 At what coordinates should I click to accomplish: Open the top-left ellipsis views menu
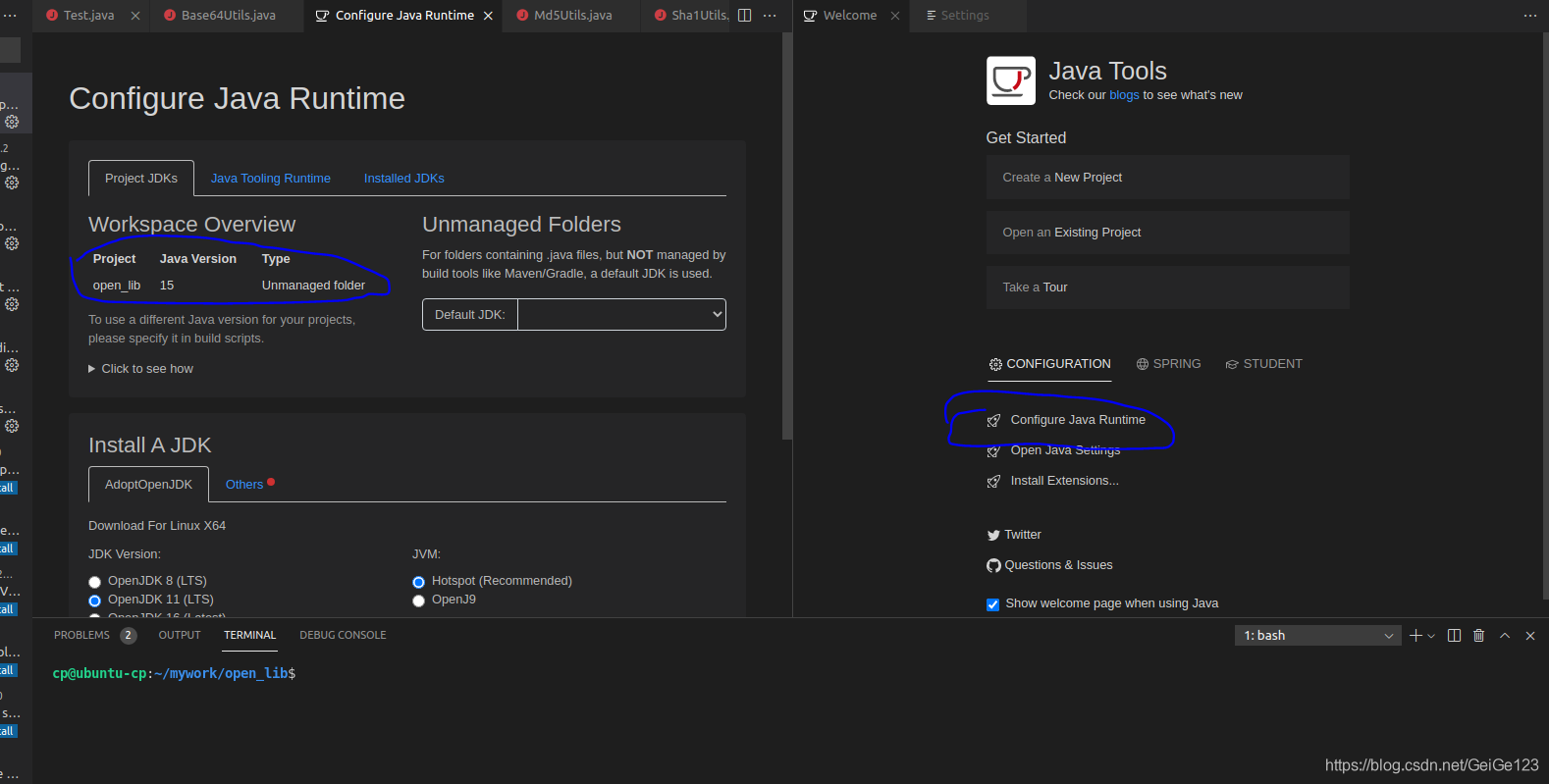click(x=10, y=16)
